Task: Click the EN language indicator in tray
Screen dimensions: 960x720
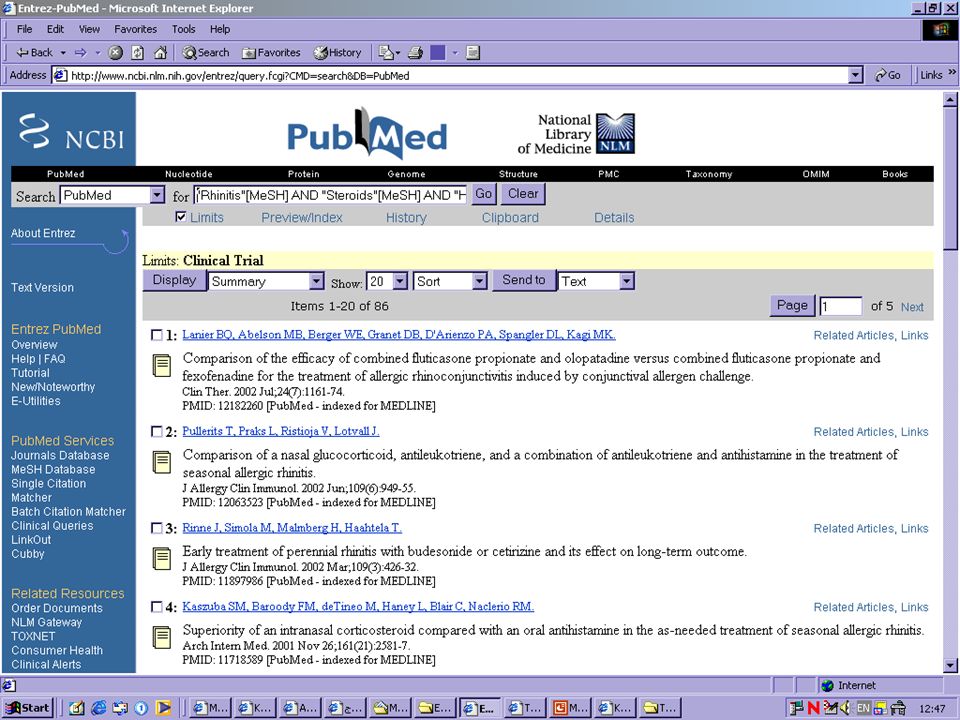Action: click(863, 708)
